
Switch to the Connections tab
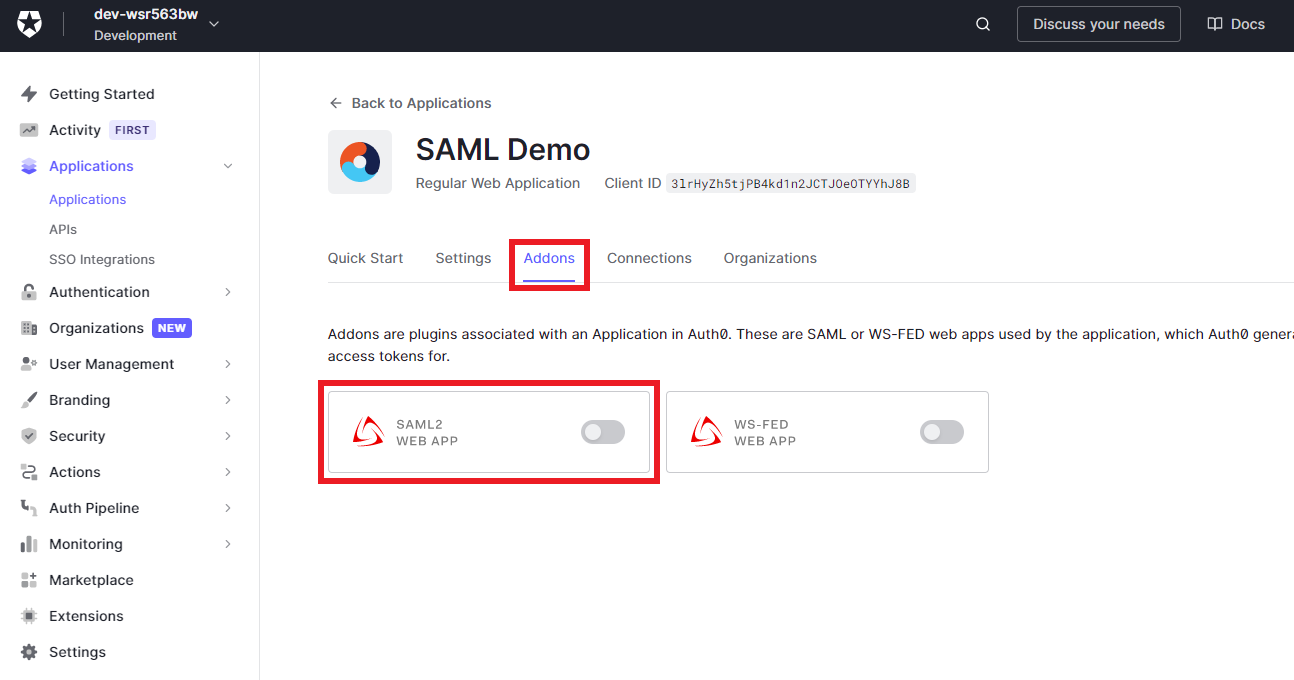[x=649, y=258]
